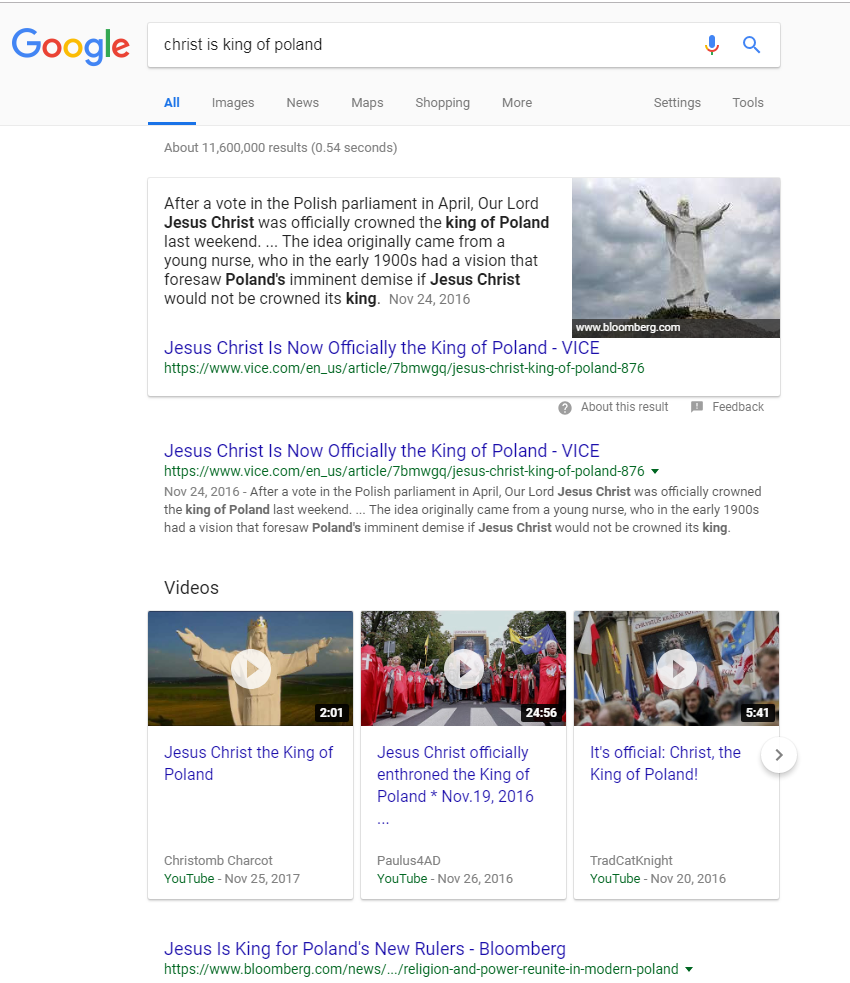Click the search box with query text
This screenshot has width=850, height=983.
coord(426,45)
